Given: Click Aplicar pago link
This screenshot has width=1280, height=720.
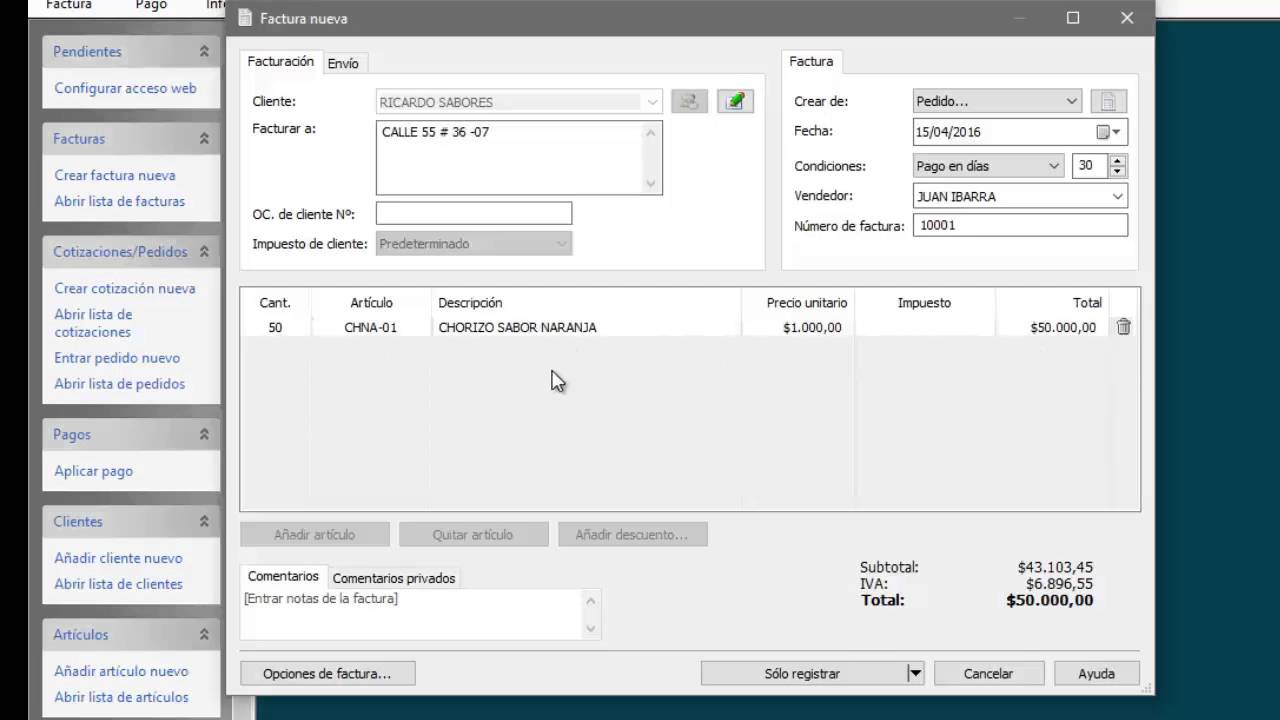Looking at the screenshot, I should (x=93, y=471).
